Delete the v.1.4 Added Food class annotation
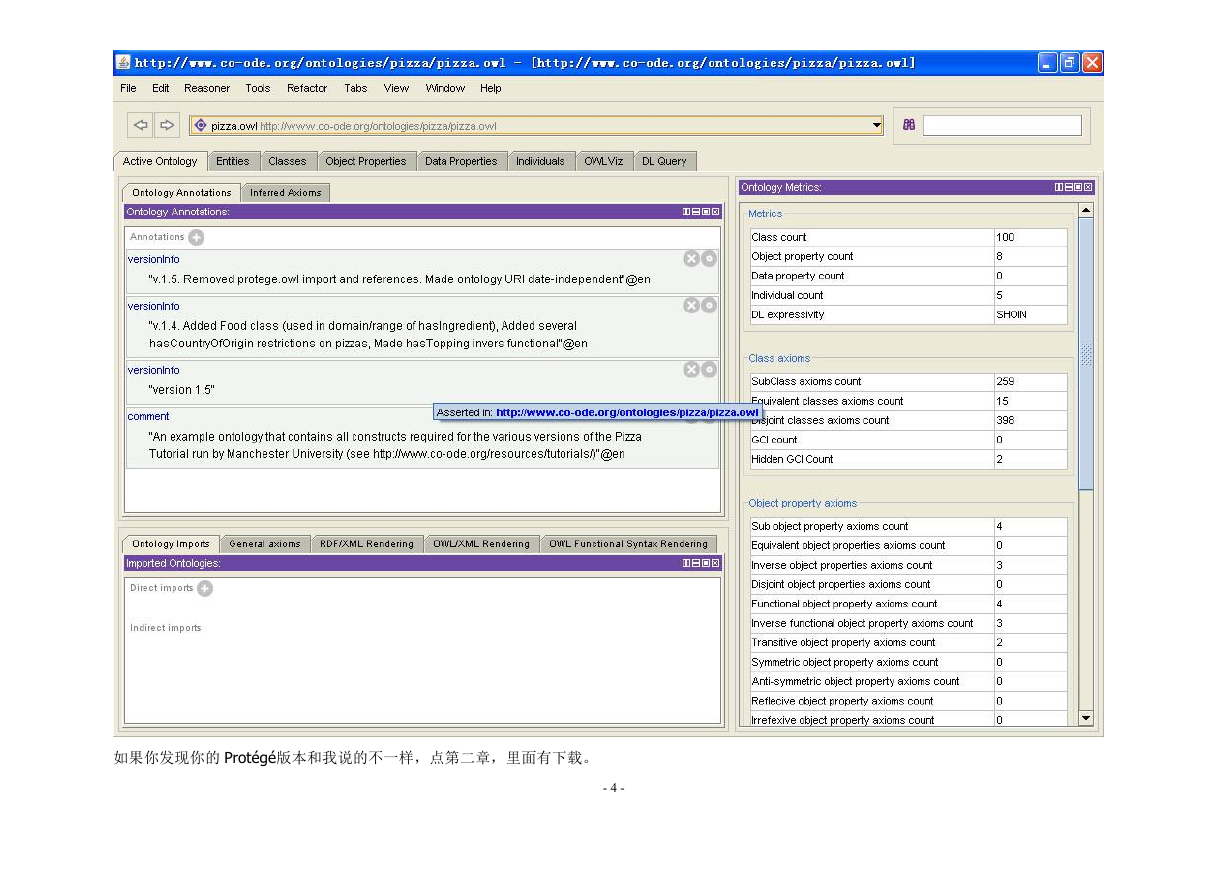This screenshot has width=1228, height=869. coord(691,305)
